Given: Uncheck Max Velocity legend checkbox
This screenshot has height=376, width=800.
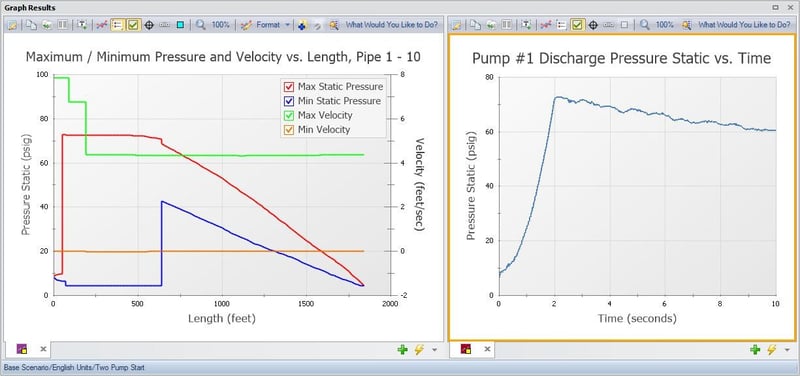Looking at the screenshot, I should tap(289, 115).
